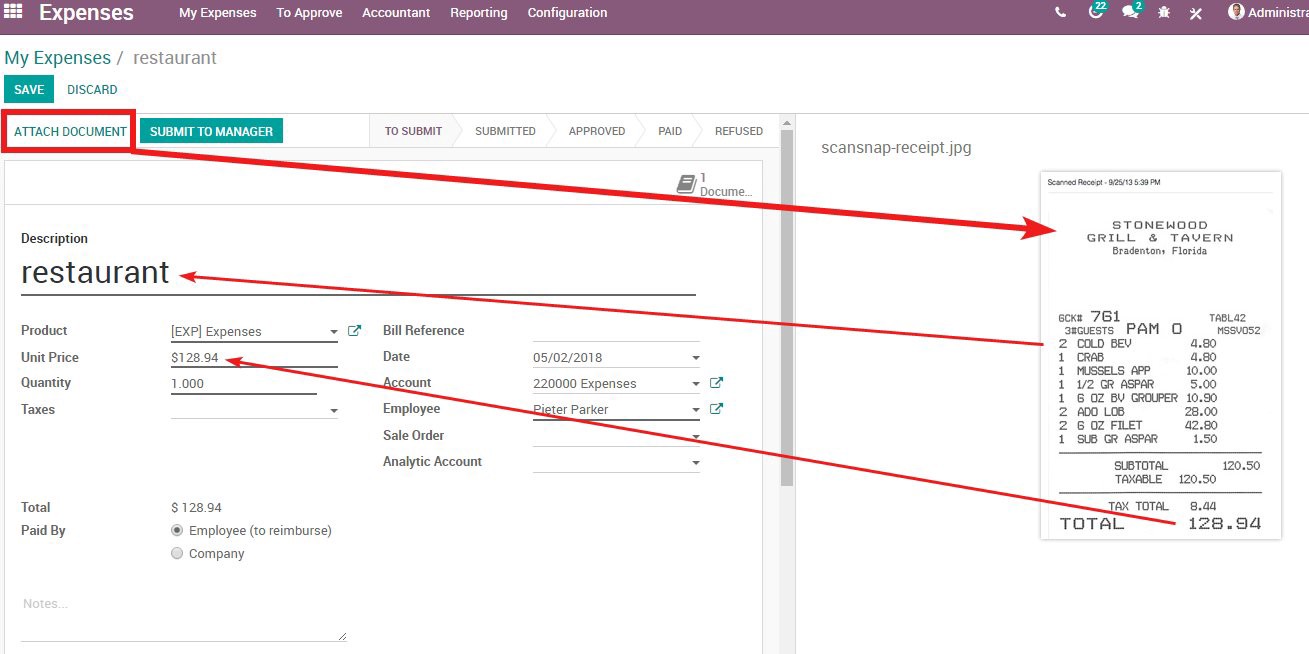1309x654 pixels.
Task: Open external link next to Account field
Action: click(716, 383)
